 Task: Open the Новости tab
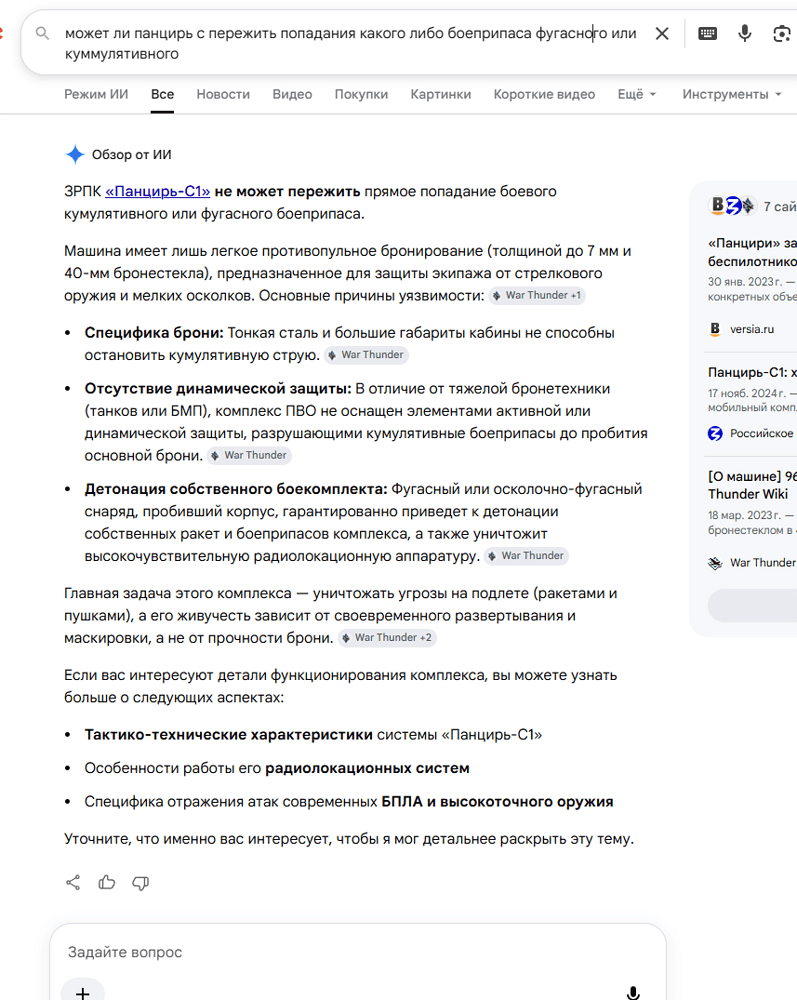point(223,94)
